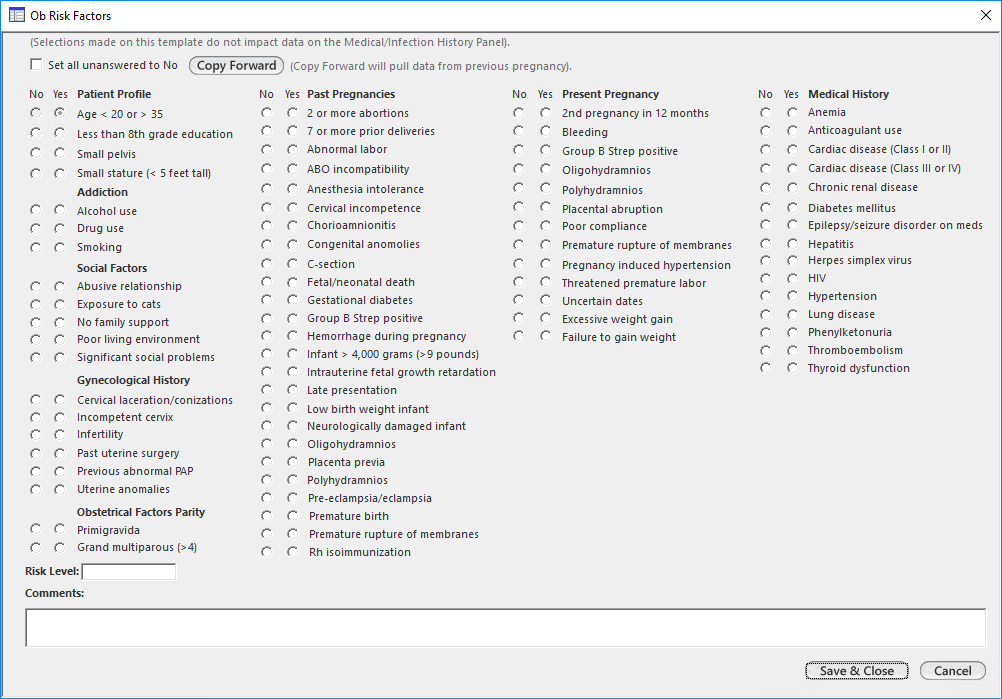Click the Copy Forward button
The image size is (1002, 699).
[236, 65]
